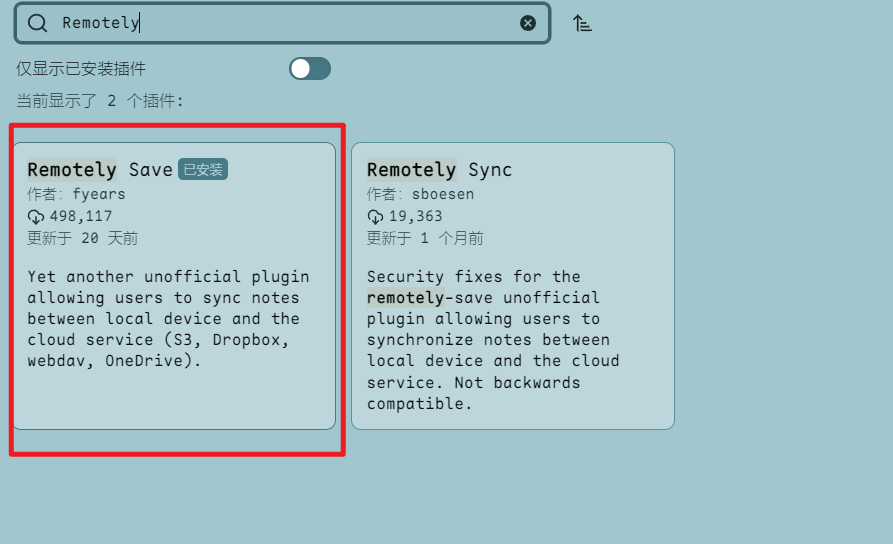This screenshot has width=893, height=544.
Task: Toggle show installed plugins only switch
Action: 310,69
